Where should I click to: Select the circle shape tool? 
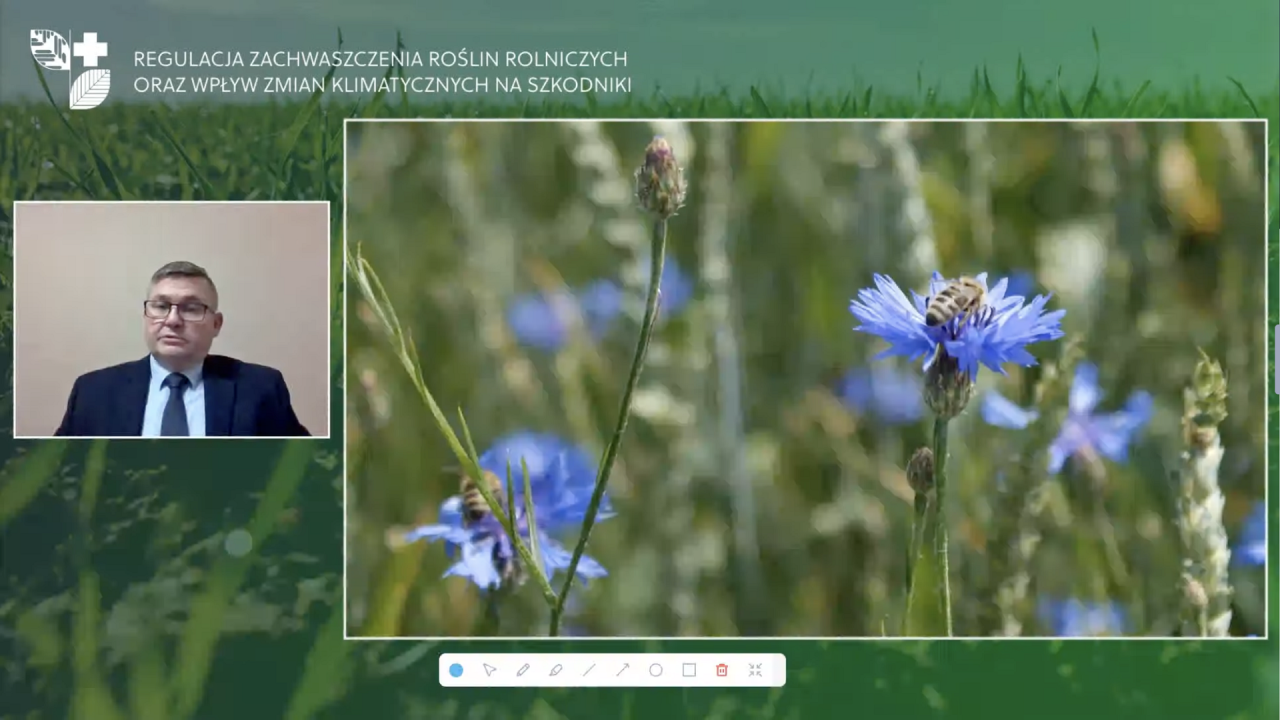click(x=656, y=670)
